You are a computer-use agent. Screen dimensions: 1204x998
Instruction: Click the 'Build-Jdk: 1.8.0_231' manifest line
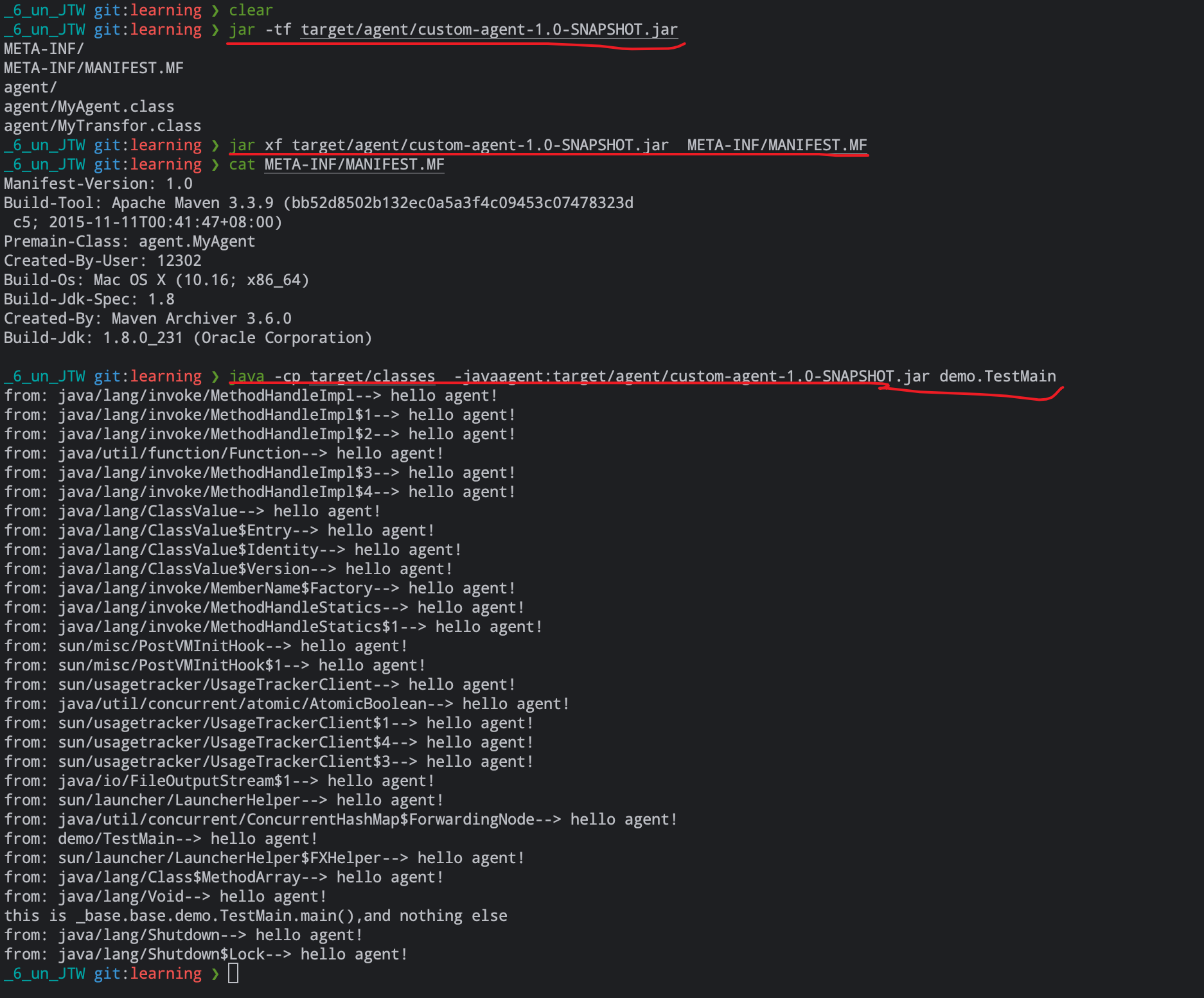188,338
